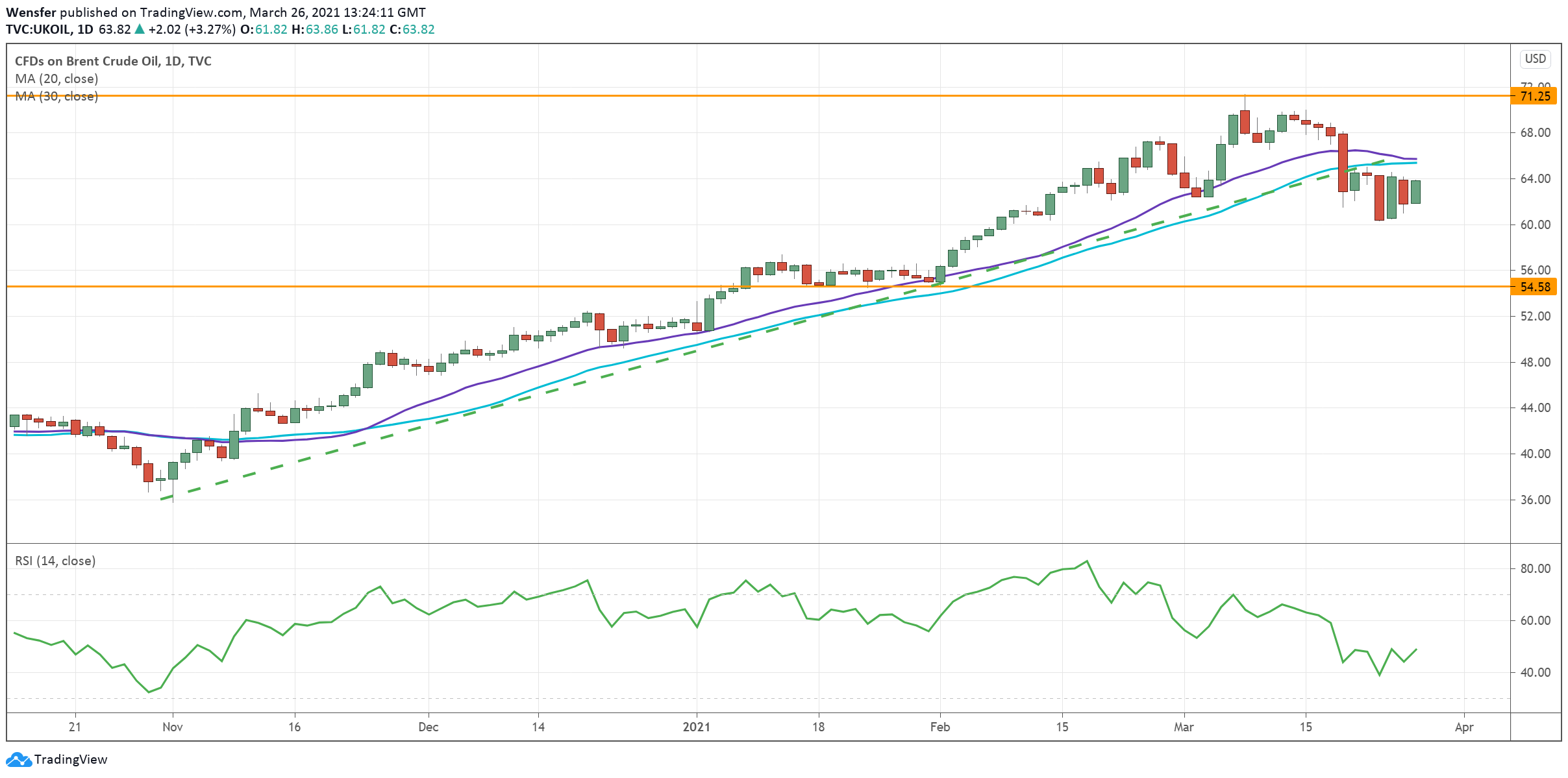Click the green up-arrow price change icon
1568x778 pixels.
(x=140, y=29)
